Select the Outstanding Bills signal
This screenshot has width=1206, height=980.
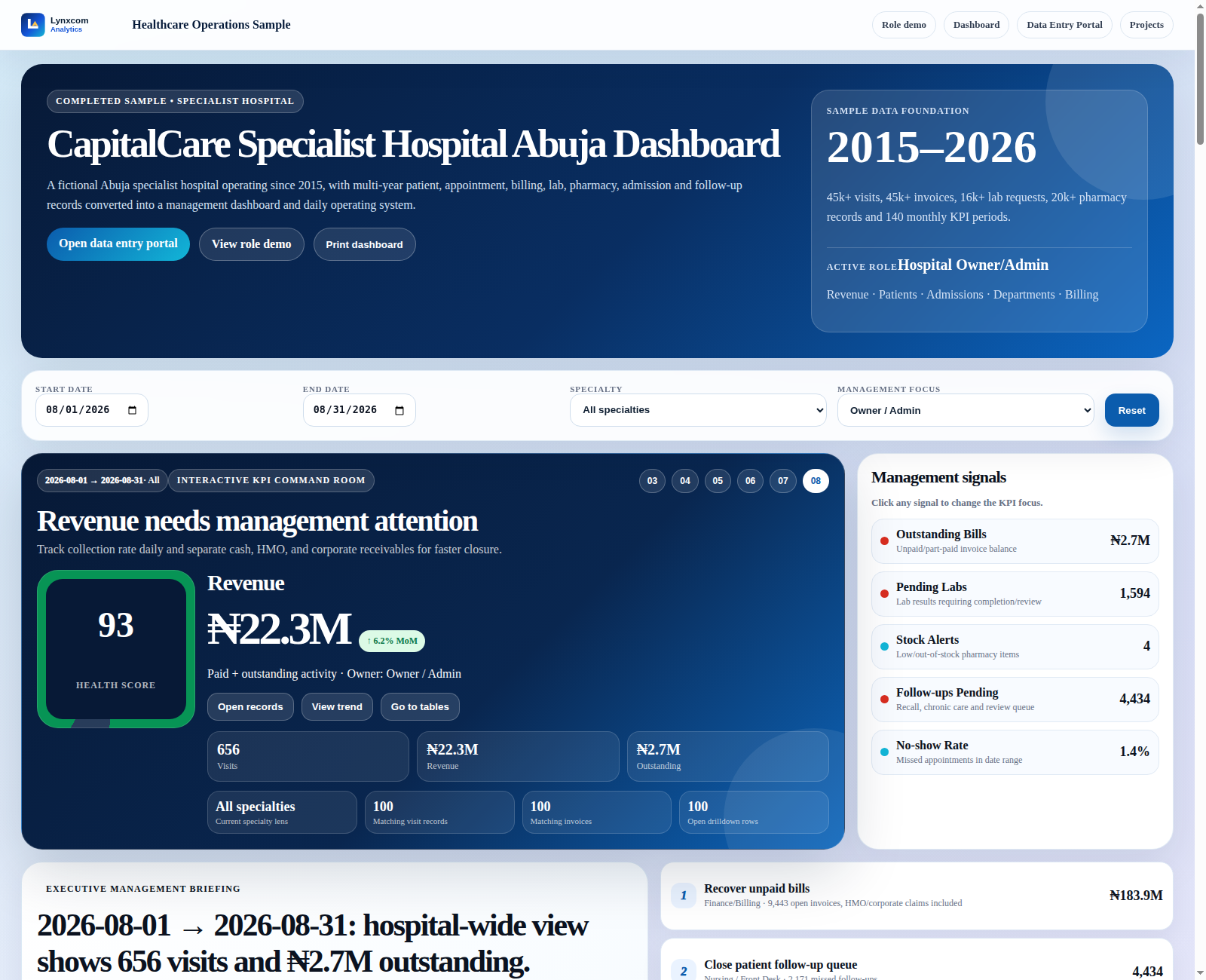(1015, 541)
